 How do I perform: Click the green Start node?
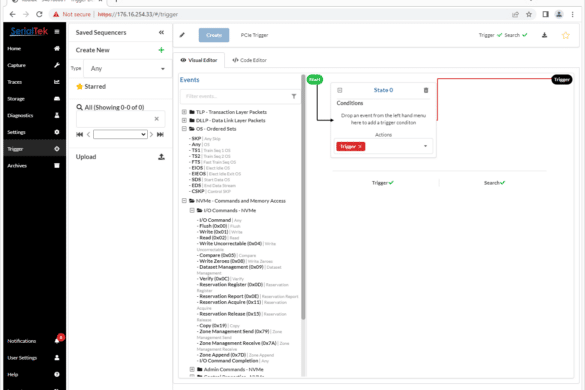[315, 79]
